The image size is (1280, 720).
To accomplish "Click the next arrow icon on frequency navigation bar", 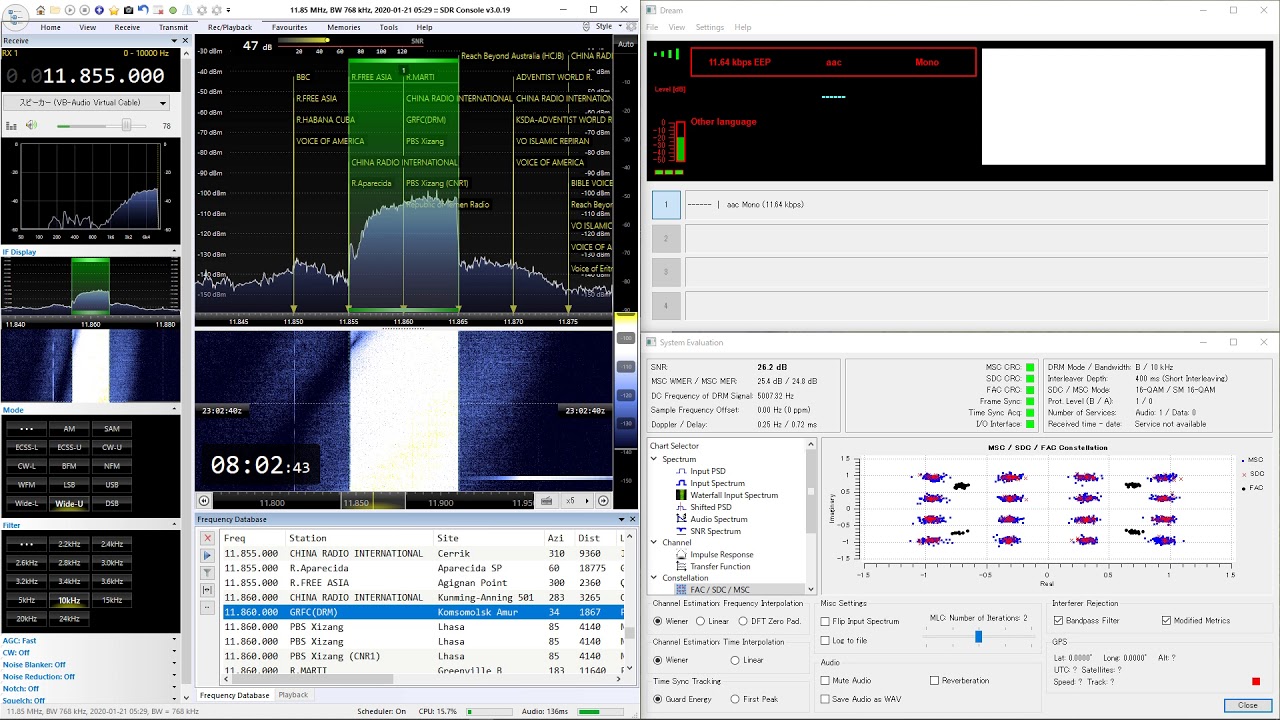I will (x=603, y=501).
